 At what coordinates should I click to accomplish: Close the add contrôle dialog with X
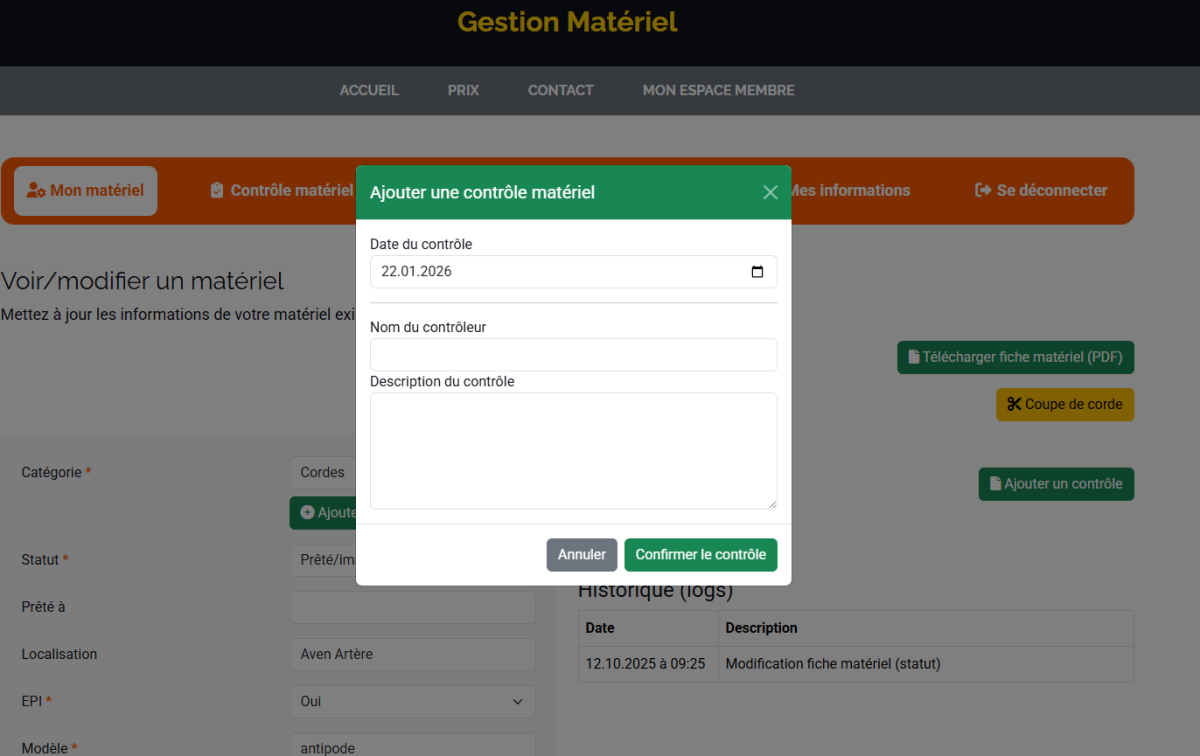(x=770, y=192)
